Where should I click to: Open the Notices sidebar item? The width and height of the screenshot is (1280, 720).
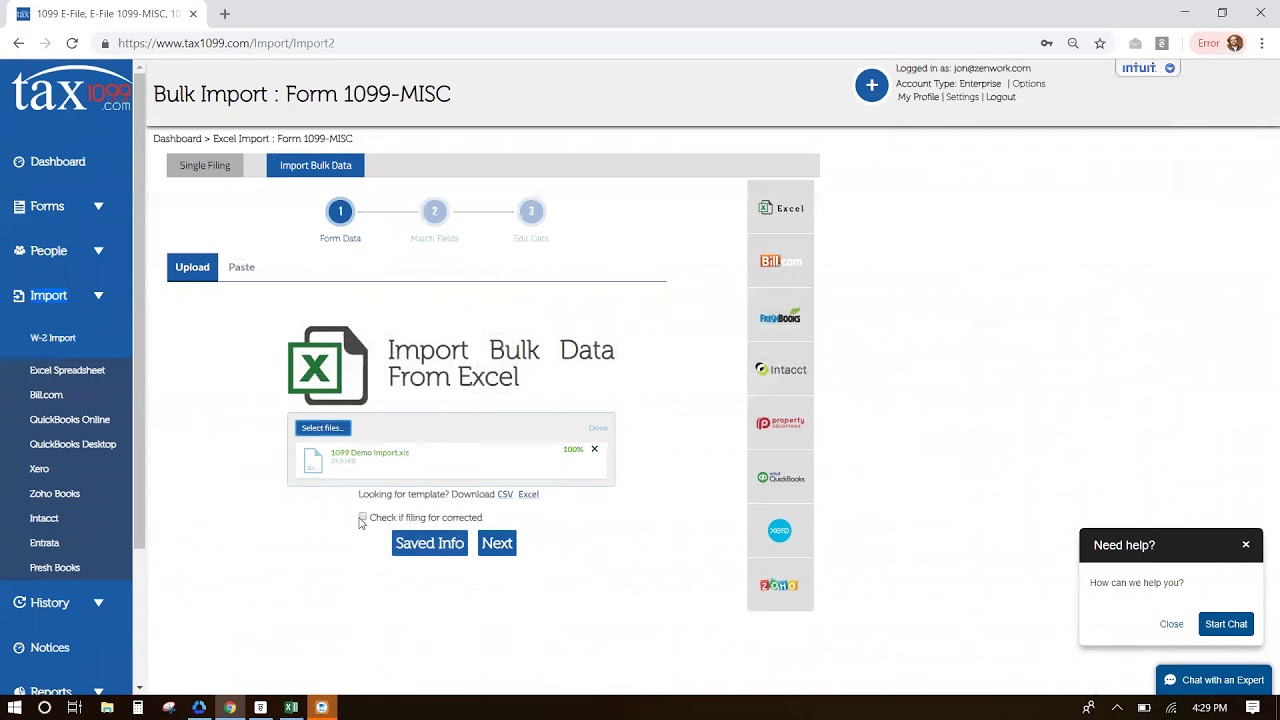(x=41, y=647)
